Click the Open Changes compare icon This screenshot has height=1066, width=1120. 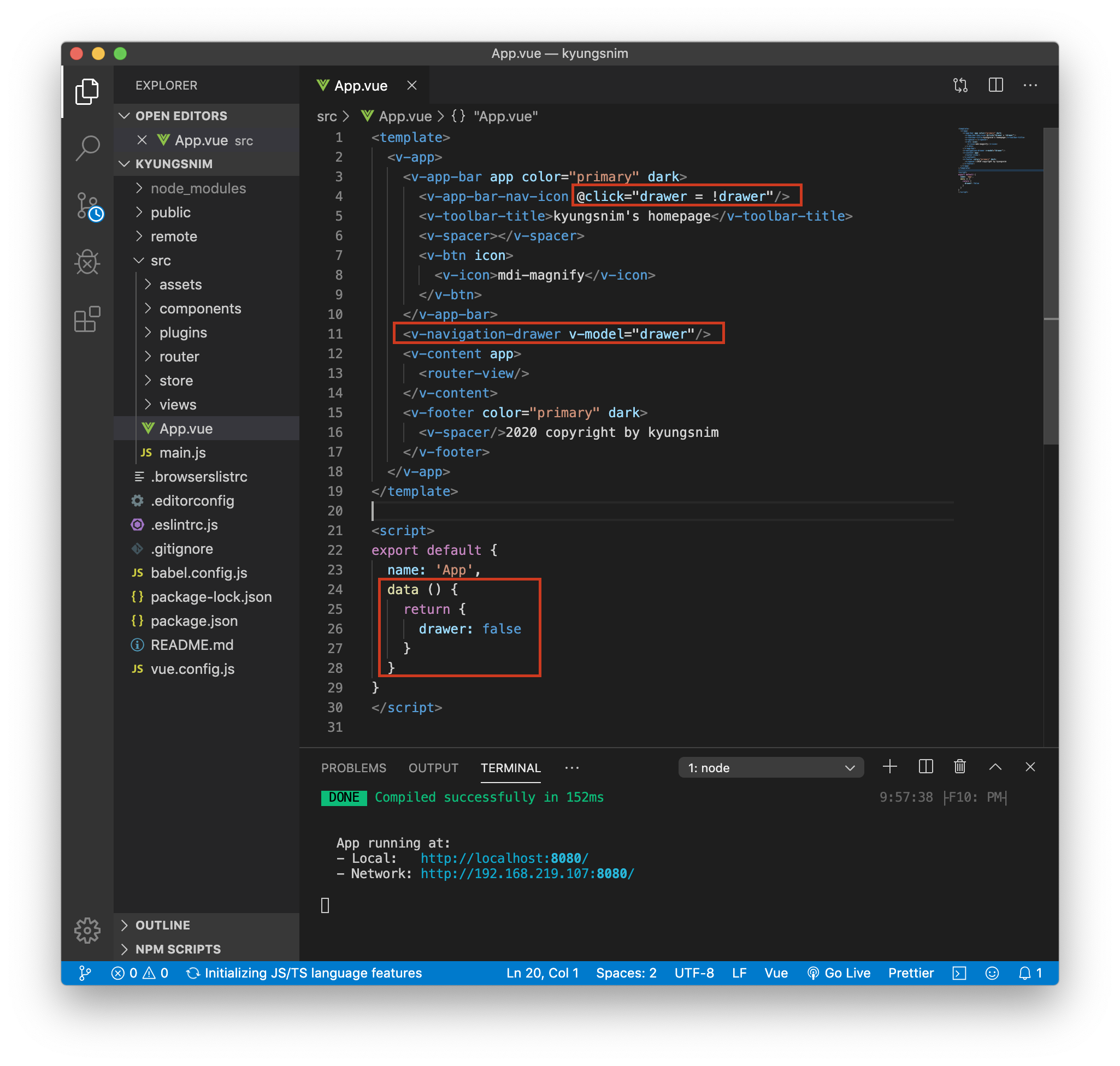[x=960, y=85]
